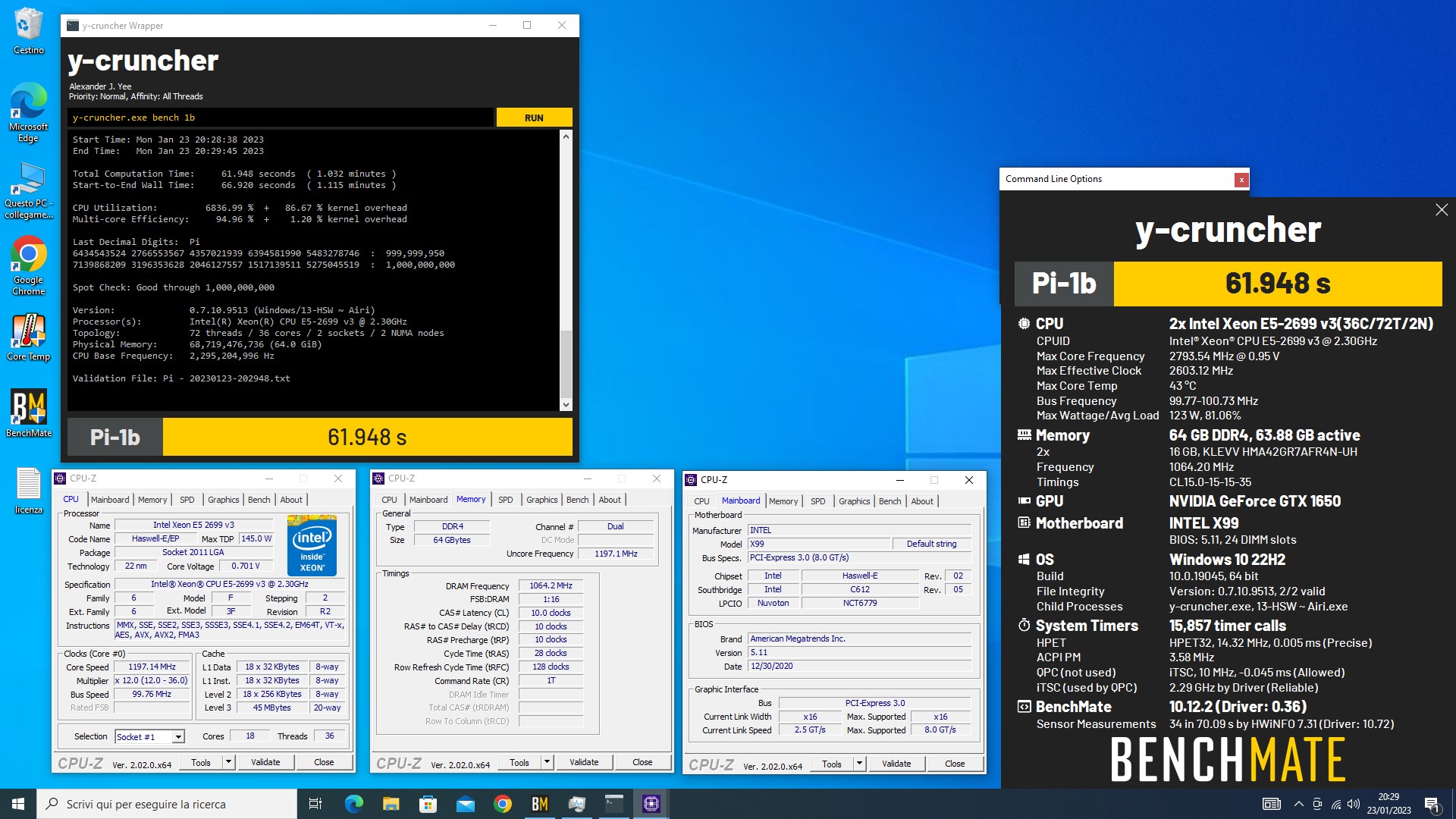
Task: Open Mainboard tab in first CPU-Z window
Action: click(110, 500)
